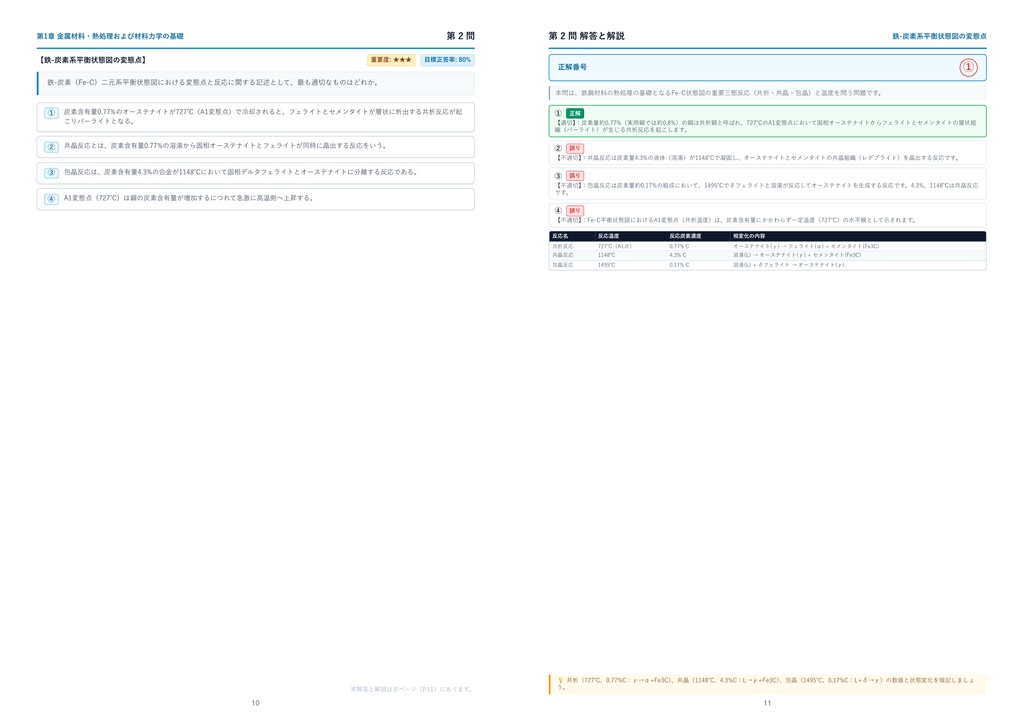
Task: Click page number 11 at the bottom
Action: [x=767, y=703]
